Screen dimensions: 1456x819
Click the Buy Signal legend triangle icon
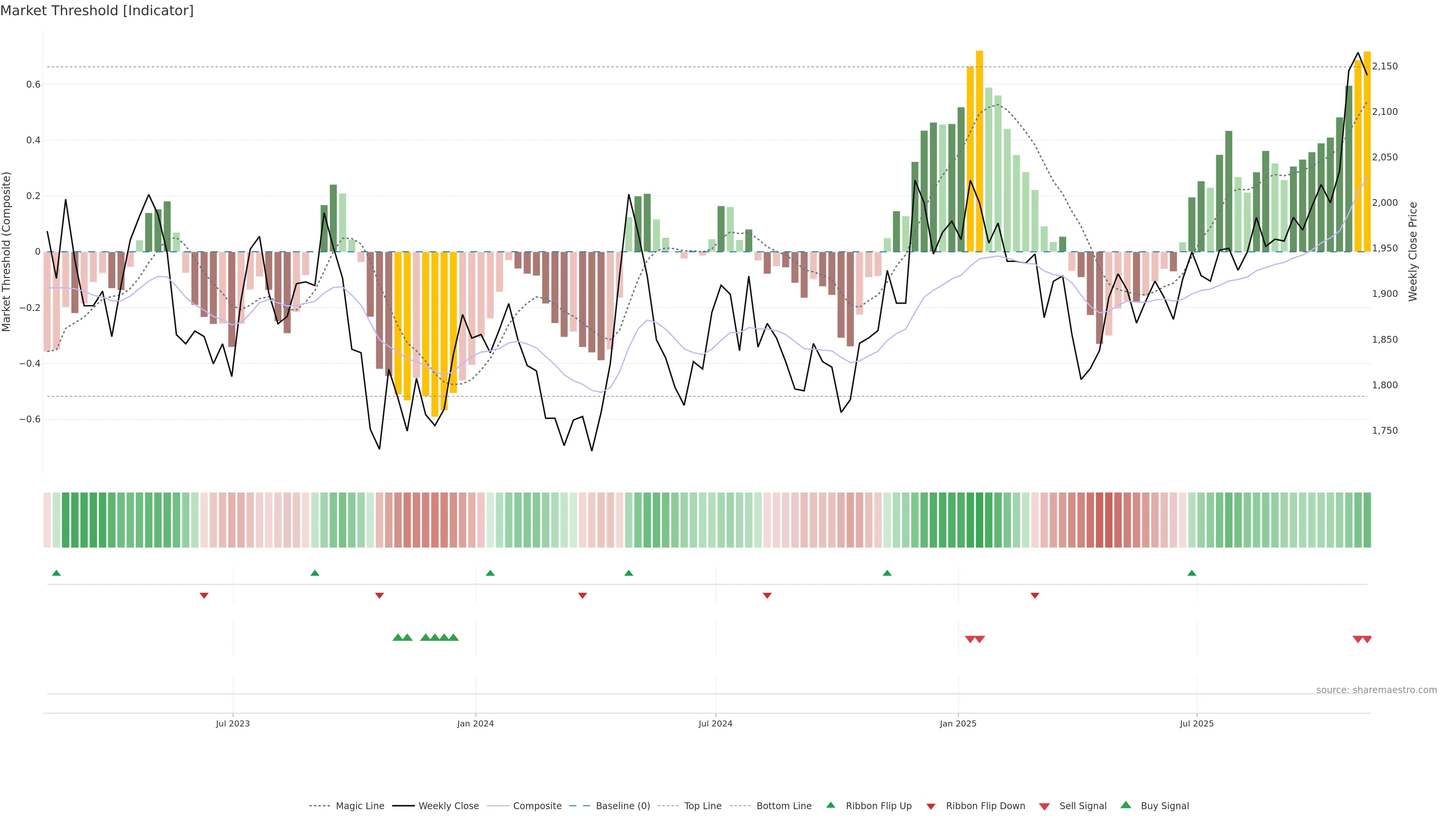[1126, 805]
